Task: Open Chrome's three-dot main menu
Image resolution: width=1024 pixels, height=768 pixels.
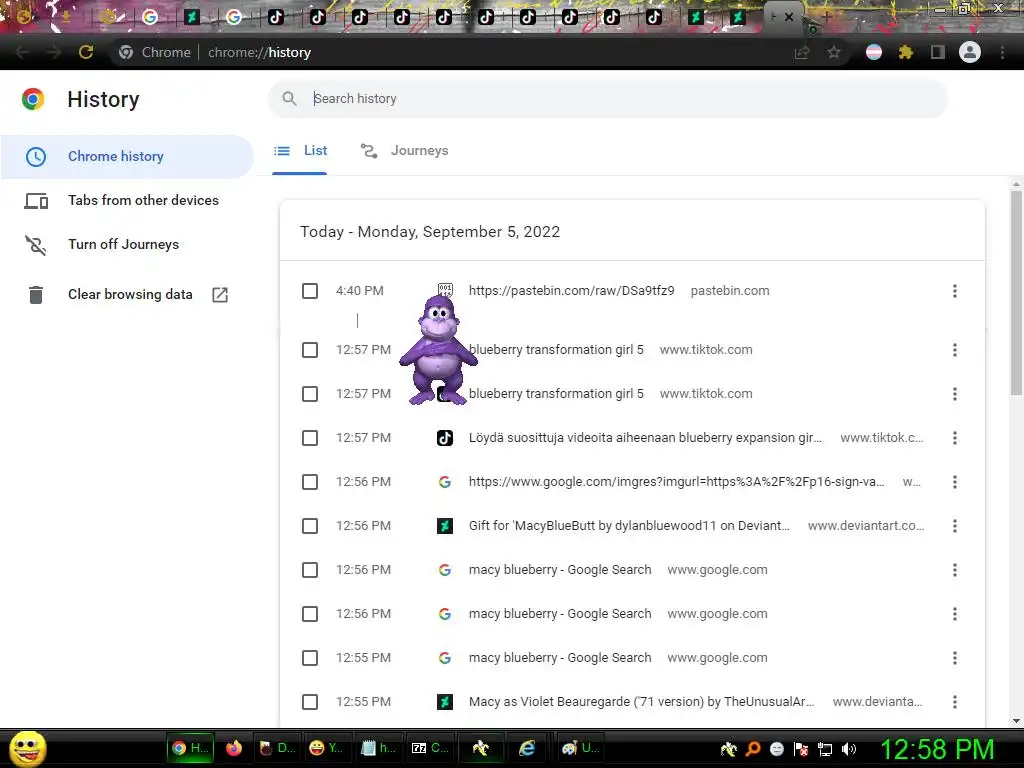Action: (1002, 52)
